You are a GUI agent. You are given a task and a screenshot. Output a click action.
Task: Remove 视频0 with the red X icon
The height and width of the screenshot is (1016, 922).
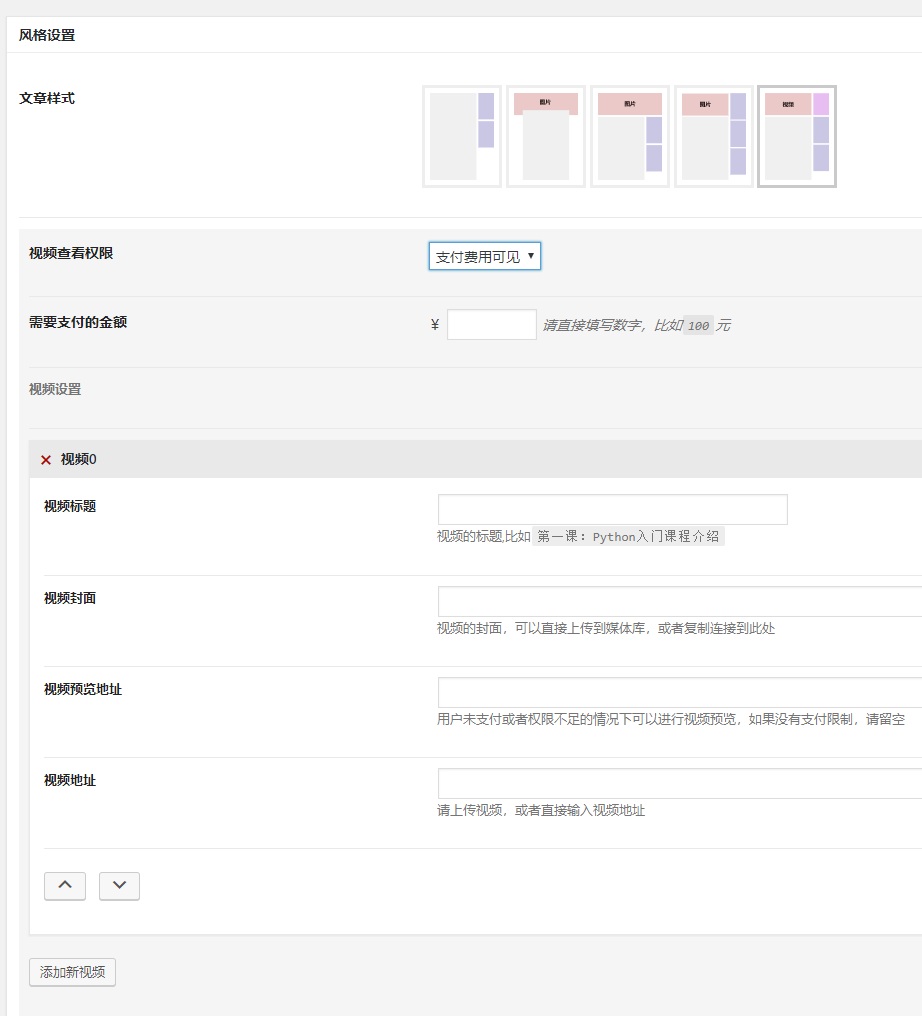point(46,460)
